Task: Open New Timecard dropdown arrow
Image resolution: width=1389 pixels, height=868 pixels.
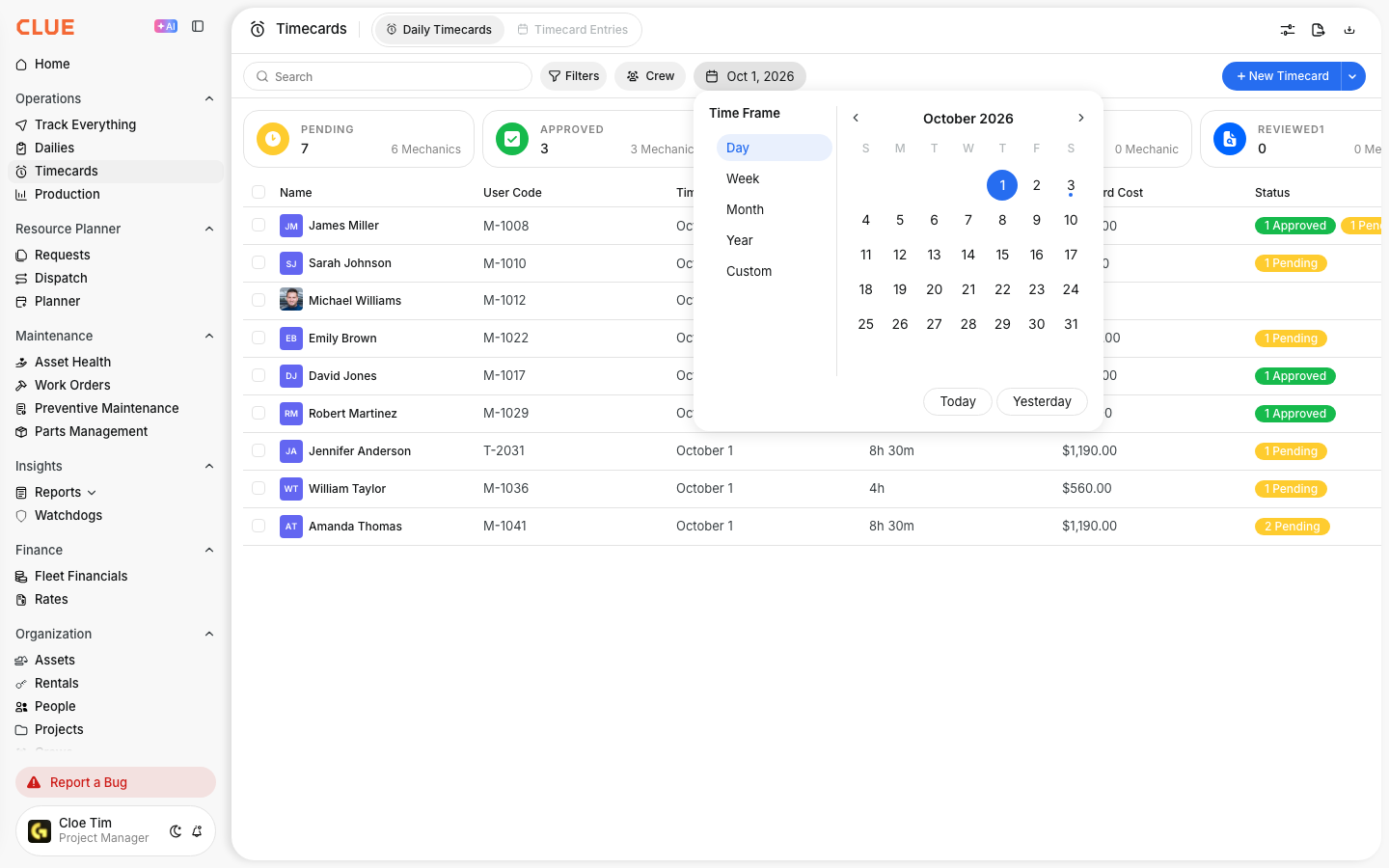Action: click(1352, 76)
